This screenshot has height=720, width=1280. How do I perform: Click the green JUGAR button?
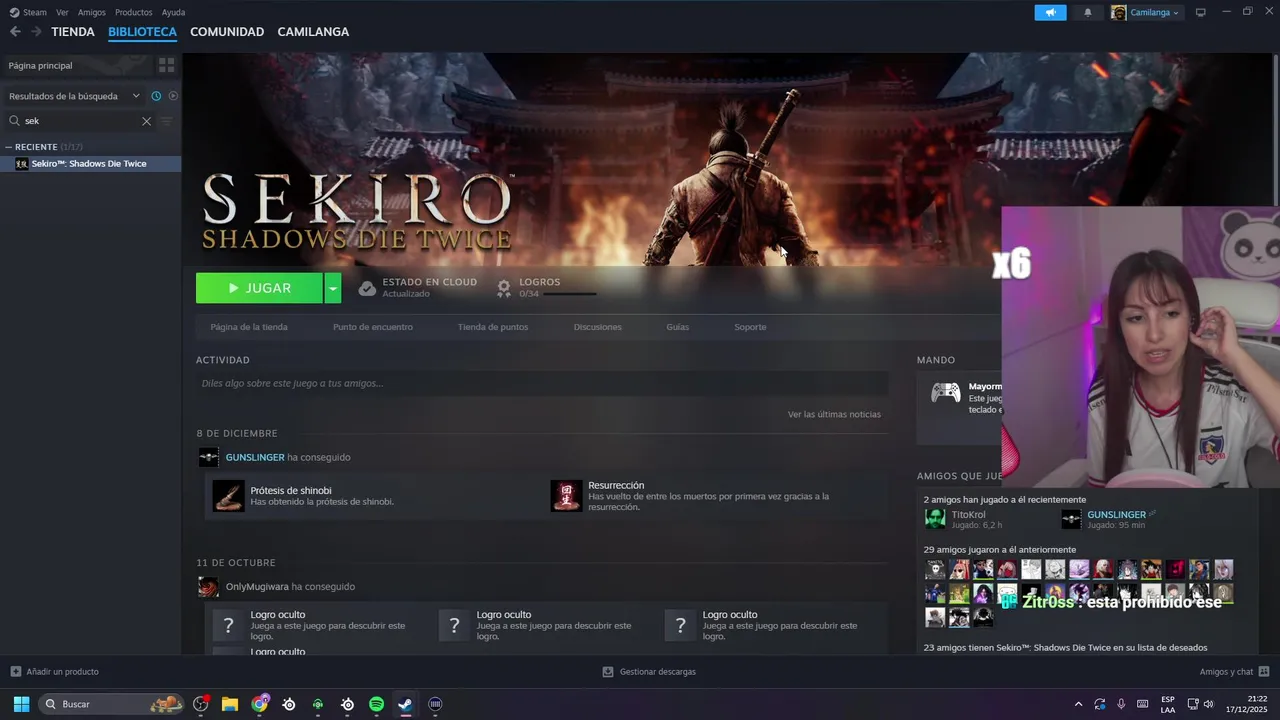pyautogui.click(x=259, y=288)
